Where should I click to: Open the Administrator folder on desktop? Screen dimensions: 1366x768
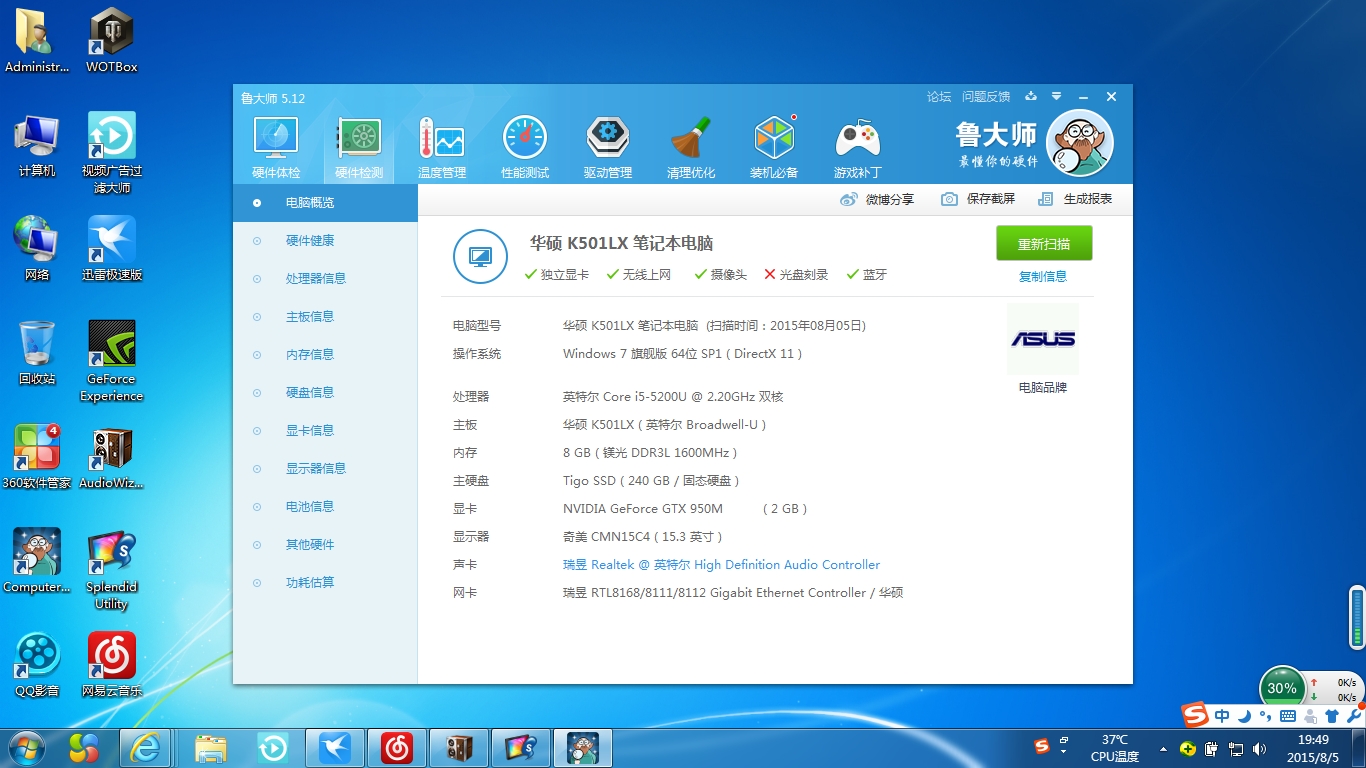tap(37, 41)
